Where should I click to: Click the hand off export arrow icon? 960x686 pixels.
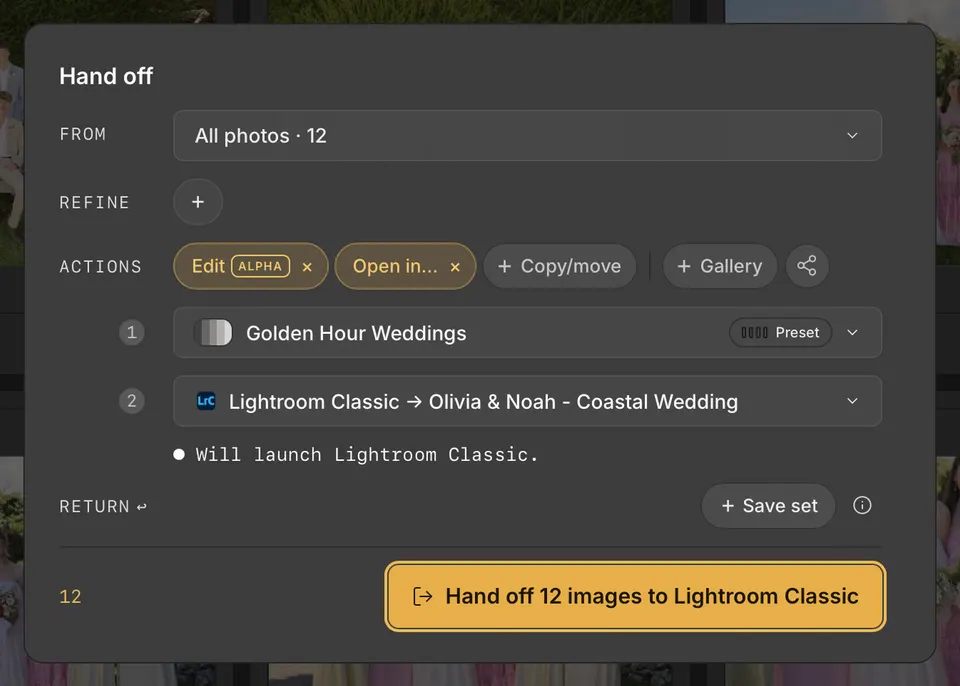pyautogui.click(x=422, y=596)
